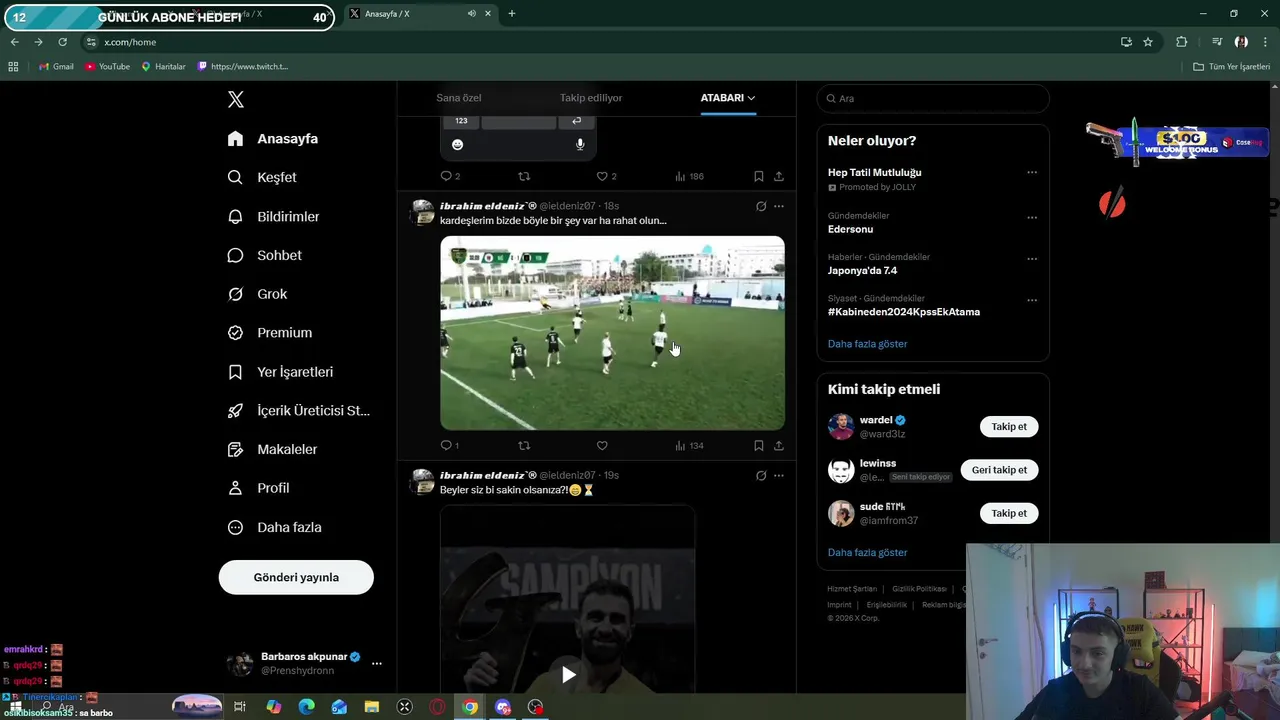Focus the Ara search field
This screenshot has height=720, width=1280.
pos(933,98)
